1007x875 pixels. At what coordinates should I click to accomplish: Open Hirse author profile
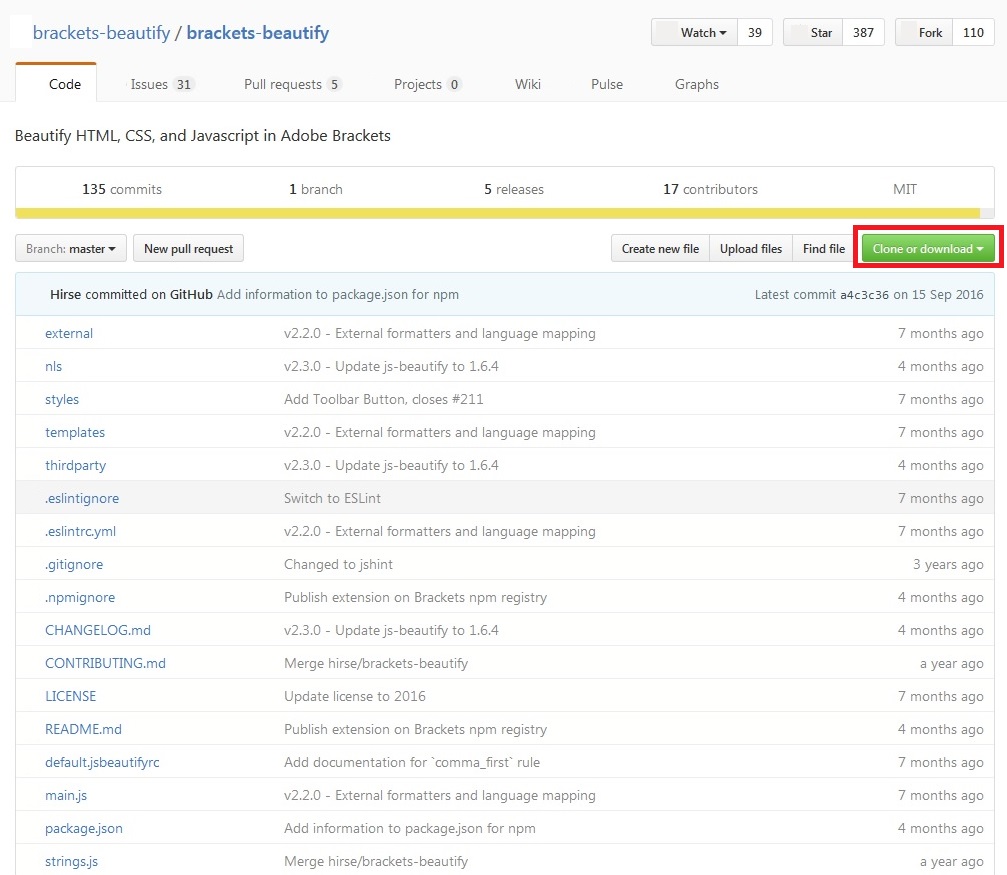[x=66, y=294]
